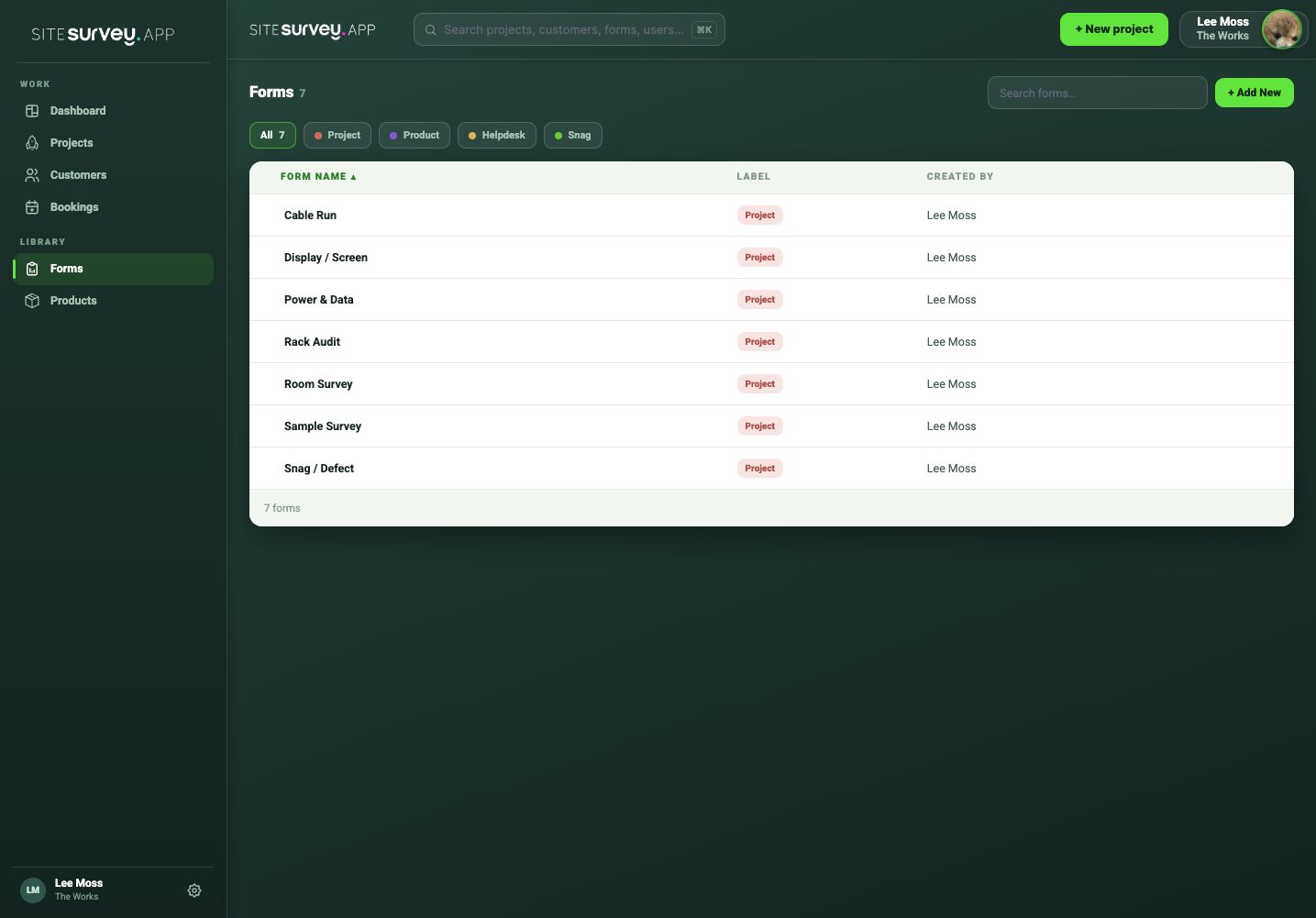Select the Forms sidebar item
This screenshot has width=1316, height=918.
pos(113,269)
